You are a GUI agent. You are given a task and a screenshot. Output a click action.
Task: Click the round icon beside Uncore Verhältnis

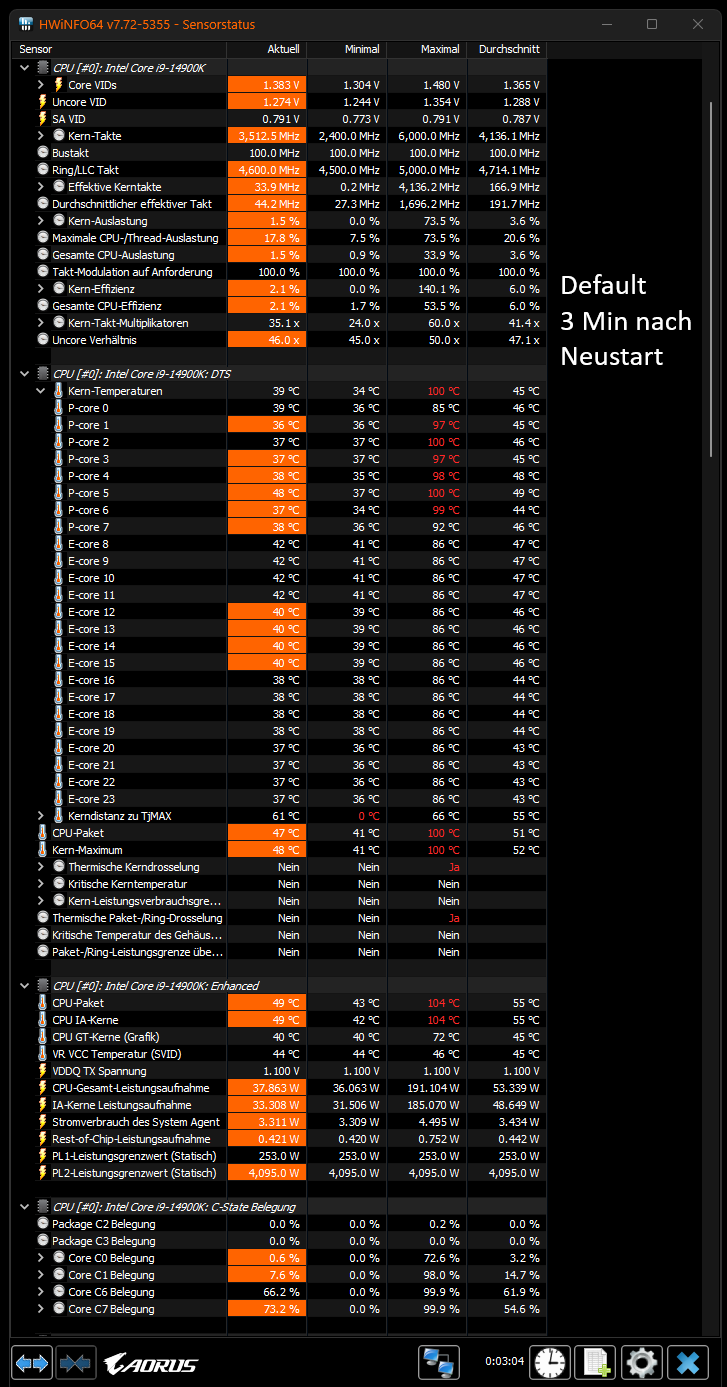(42, 340)
